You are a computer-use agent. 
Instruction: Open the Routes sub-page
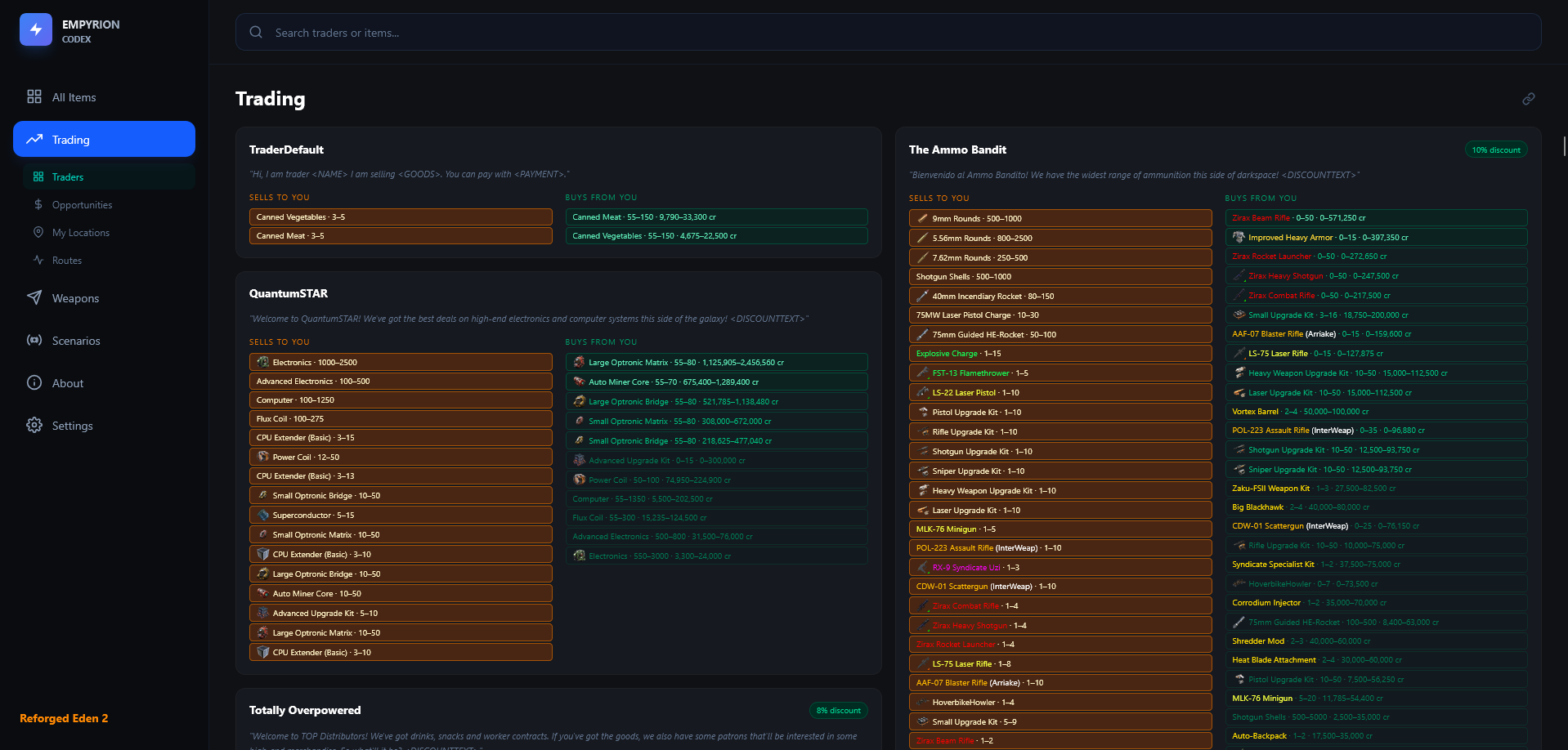[x=66, y=261]
